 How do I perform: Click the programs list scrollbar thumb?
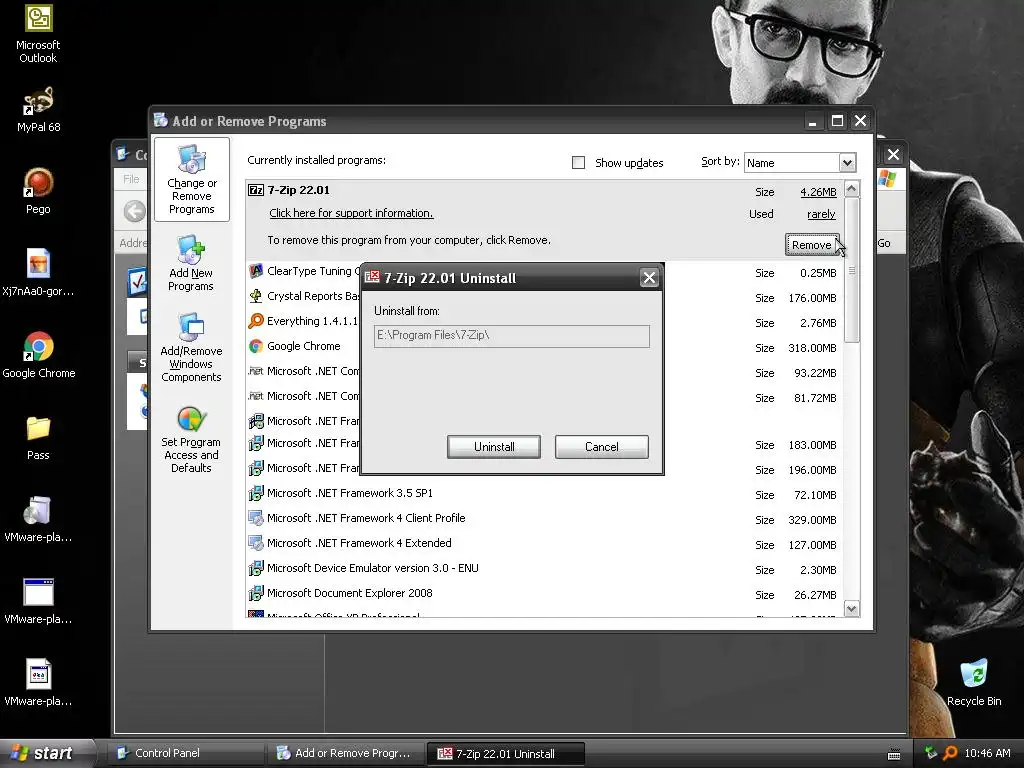(852, 270)
